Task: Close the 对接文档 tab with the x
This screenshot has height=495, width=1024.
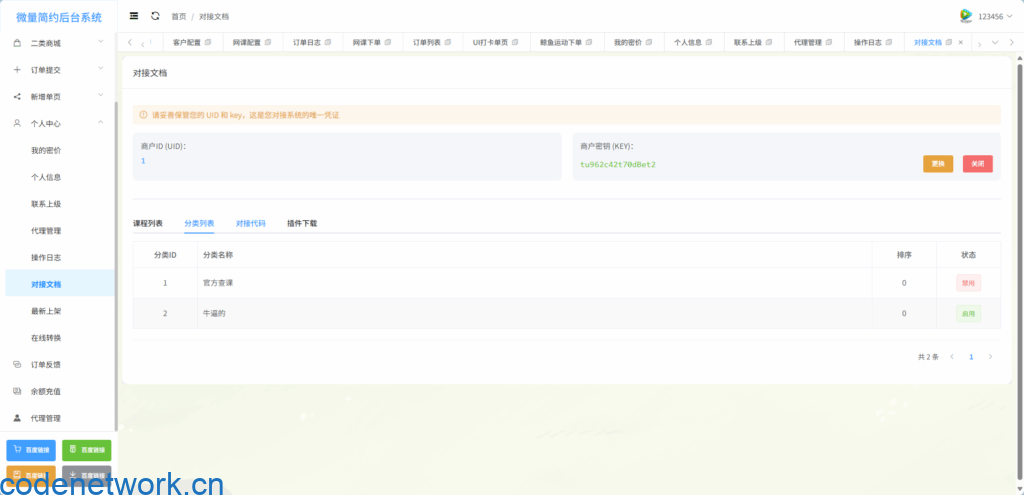Action: (x=961, y=43)
